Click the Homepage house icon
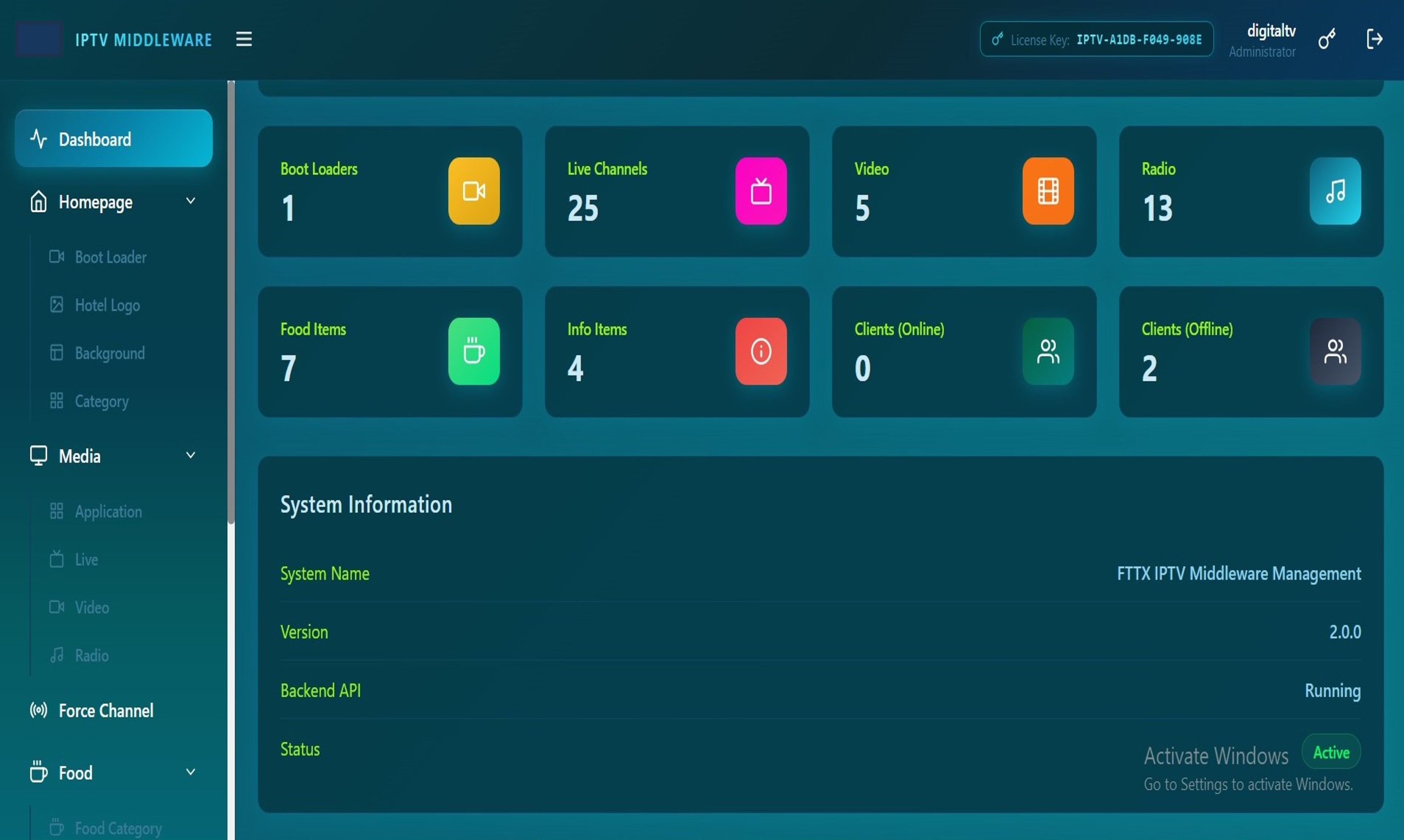 pos(38,202)
